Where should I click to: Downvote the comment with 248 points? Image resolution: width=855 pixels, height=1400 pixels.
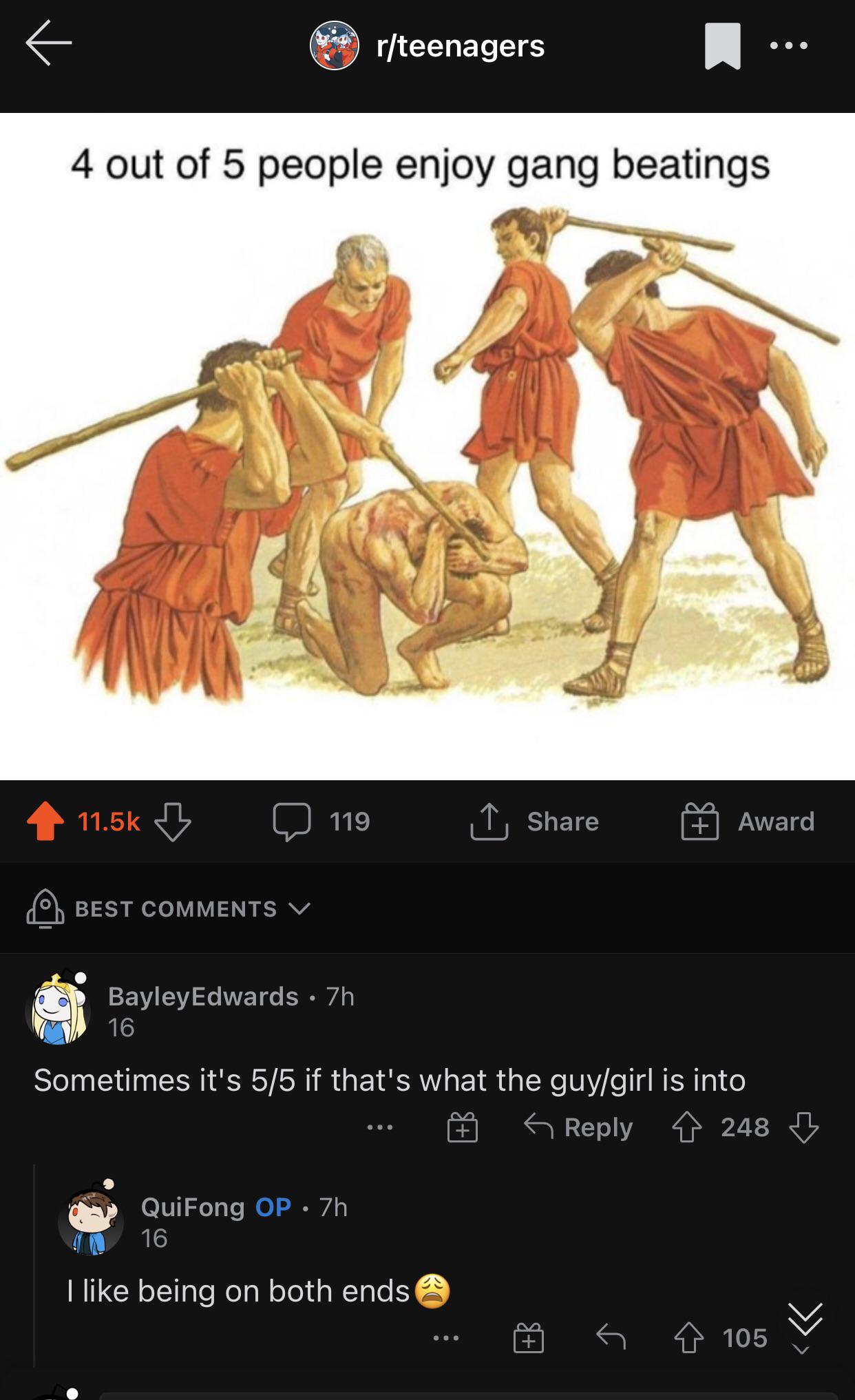tap(803, 1127)
